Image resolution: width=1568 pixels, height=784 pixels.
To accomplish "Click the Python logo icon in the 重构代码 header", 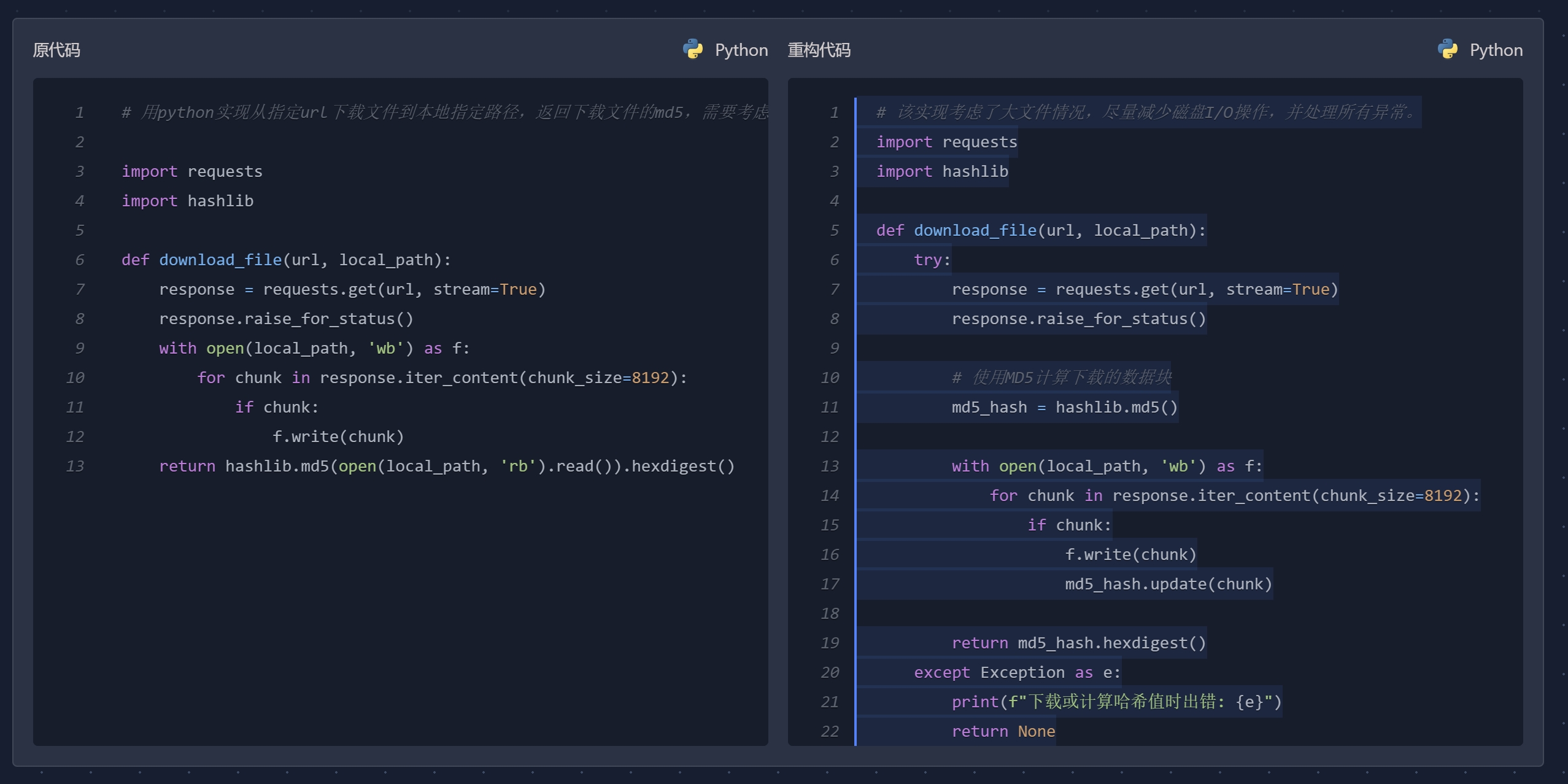I will (x=1448, y=49).
